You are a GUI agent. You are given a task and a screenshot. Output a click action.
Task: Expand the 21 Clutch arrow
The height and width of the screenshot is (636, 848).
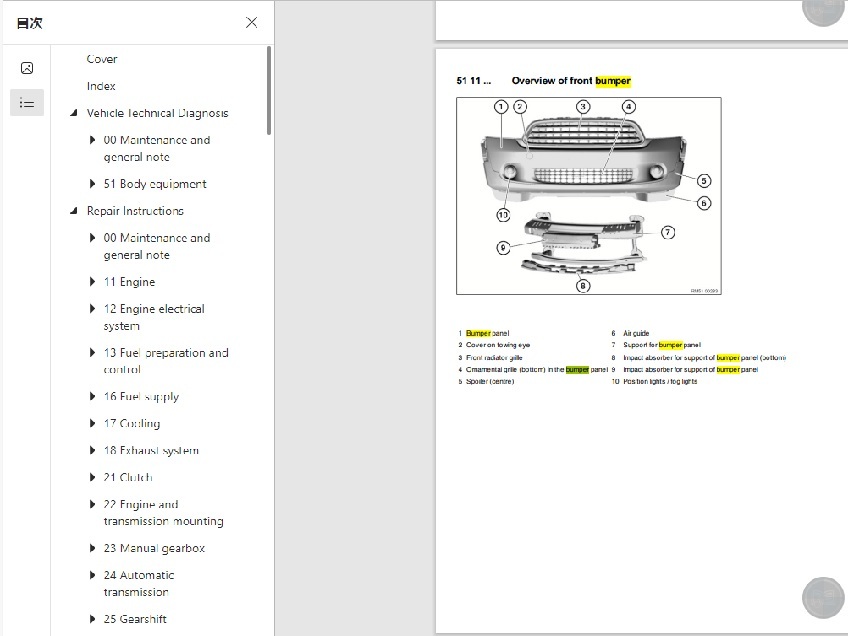tap(92, 478)
